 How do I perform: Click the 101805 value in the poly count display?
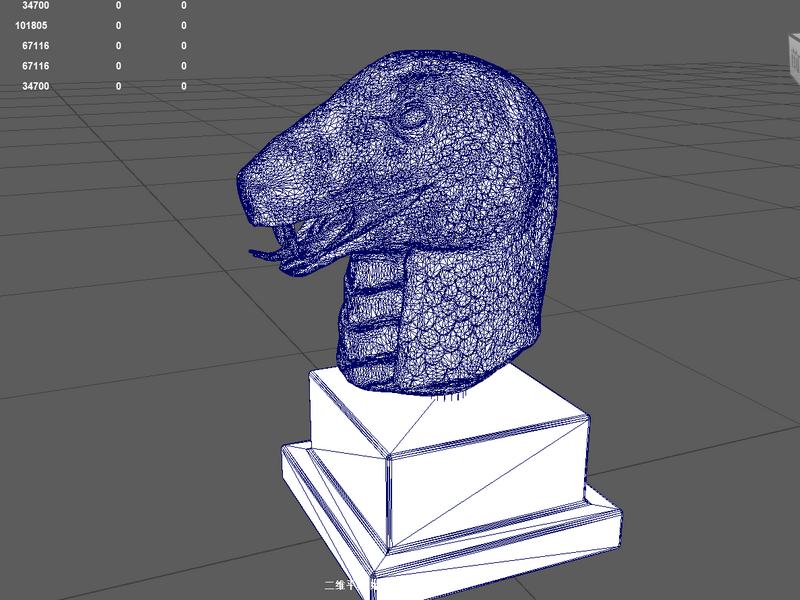click(31, 26)
